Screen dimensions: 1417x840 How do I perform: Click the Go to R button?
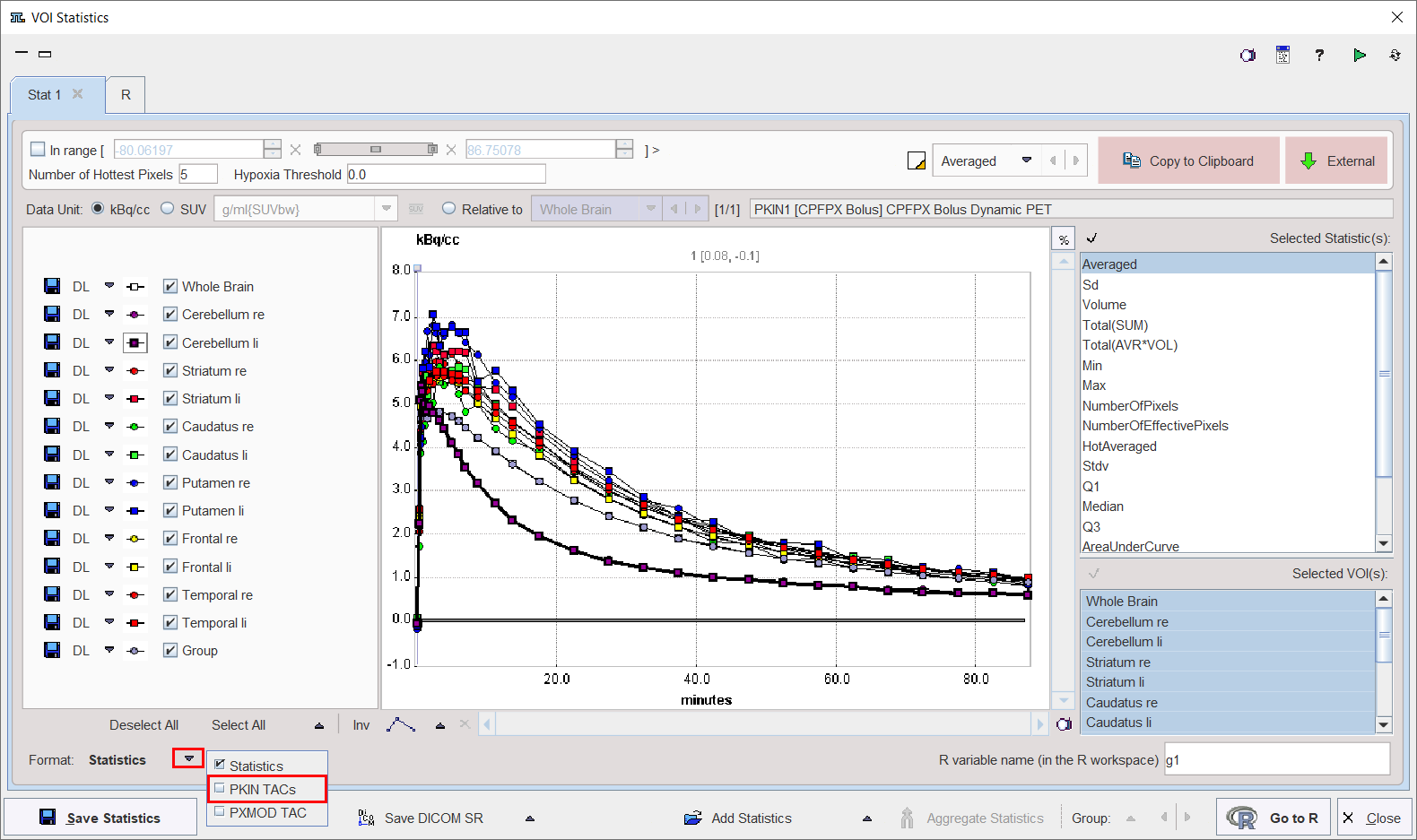click(x=1274, y=818)
